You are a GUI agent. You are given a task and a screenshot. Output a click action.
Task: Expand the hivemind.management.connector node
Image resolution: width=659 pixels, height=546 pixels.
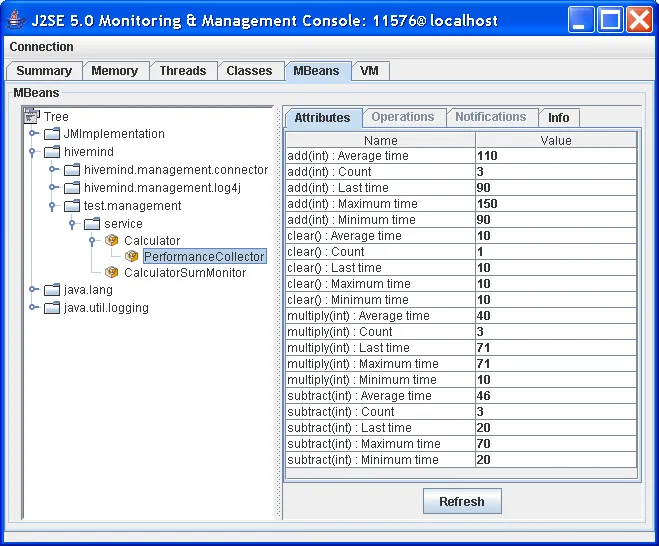(x=53, y=169)
